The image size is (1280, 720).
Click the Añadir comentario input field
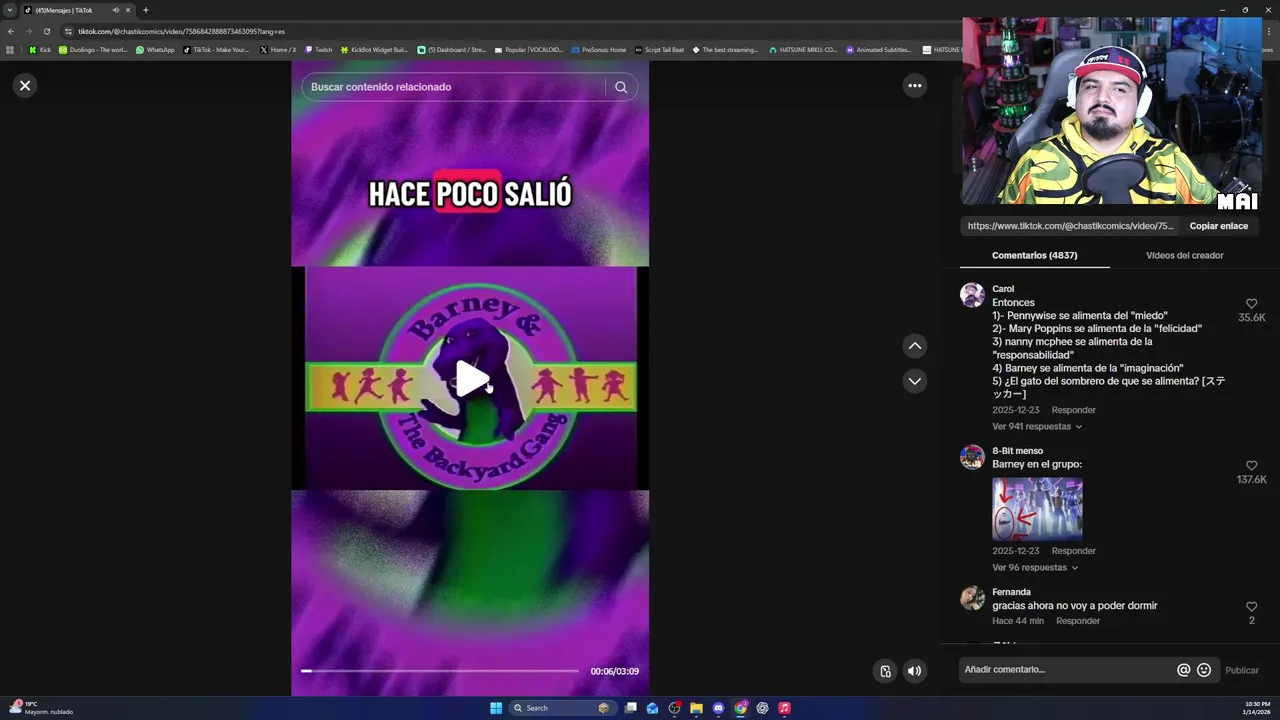coord(1067,670)
